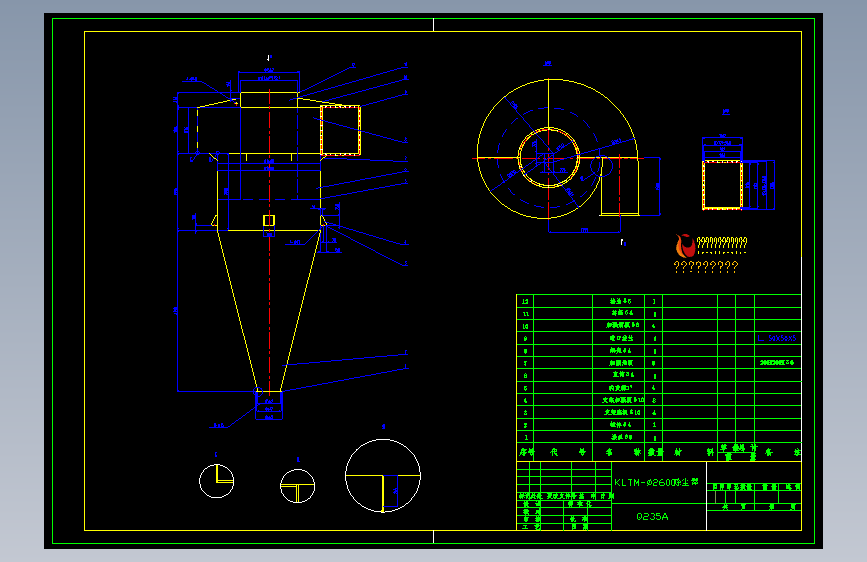Select the red-dashed inner circle in top view
The image size is (867, 562).
click(549, 158)
